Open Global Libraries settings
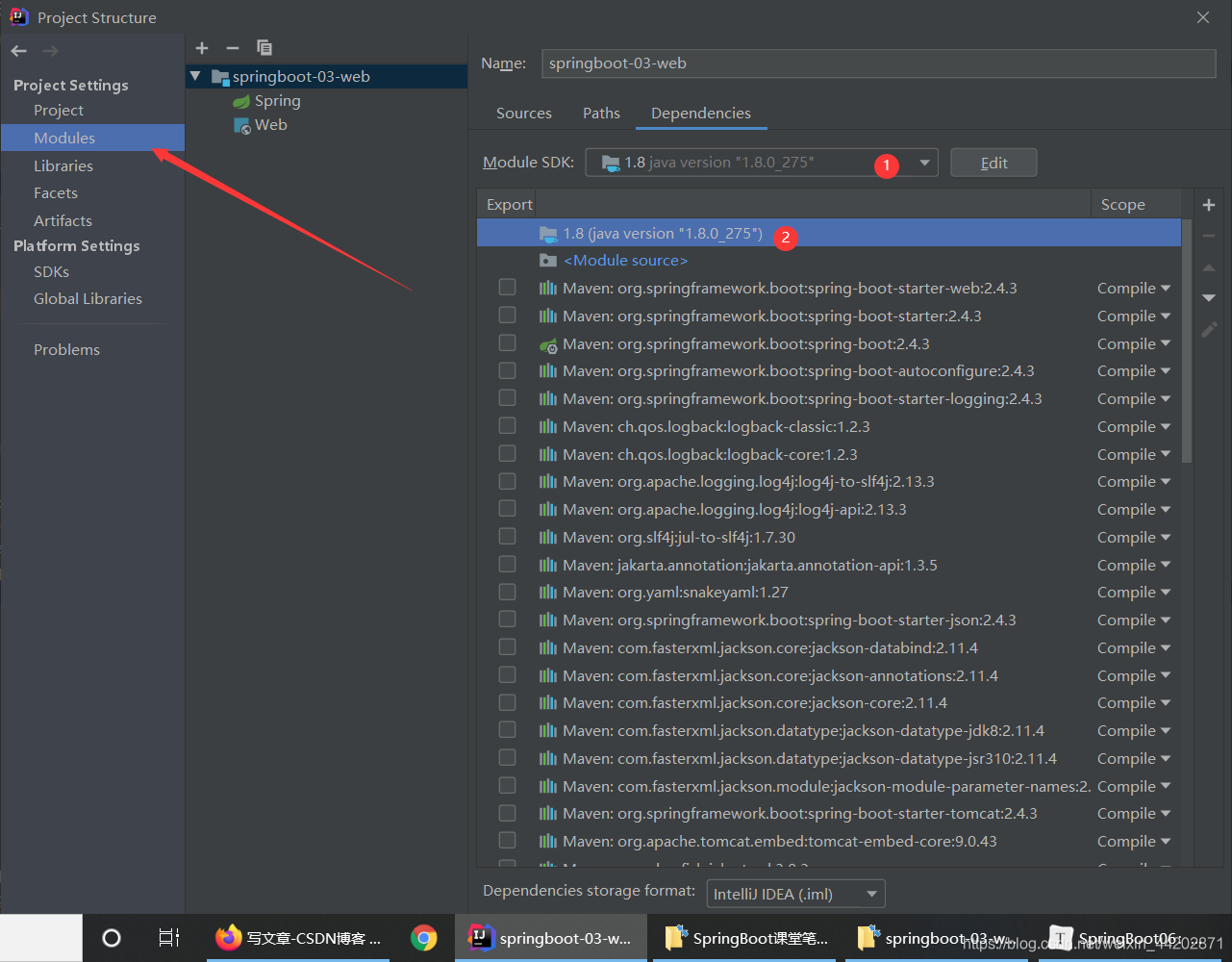The height and width of the screenshot is (962, 1232). (x=88, y=299)
